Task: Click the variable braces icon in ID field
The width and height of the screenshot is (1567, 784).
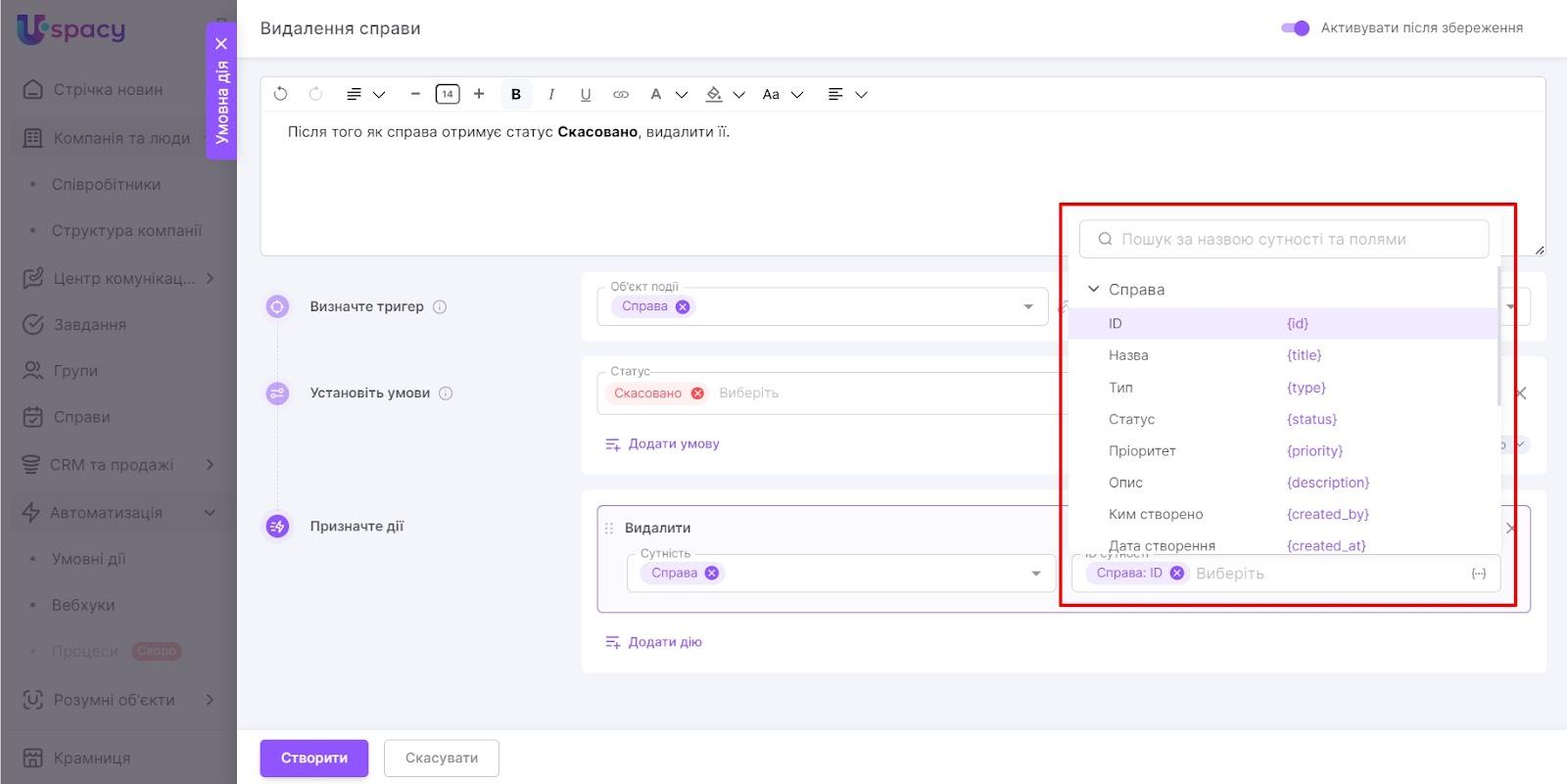Action: coord(1479,574)
